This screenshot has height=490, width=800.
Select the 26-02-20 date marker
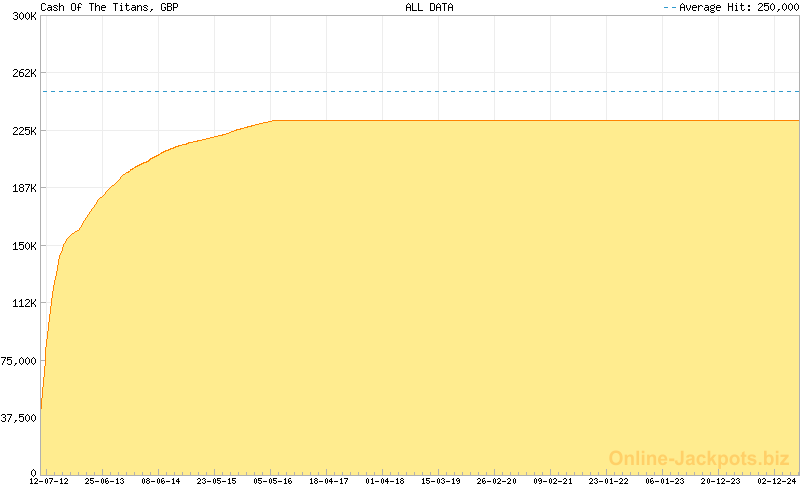pyautogui.click(x=497, y=481)
